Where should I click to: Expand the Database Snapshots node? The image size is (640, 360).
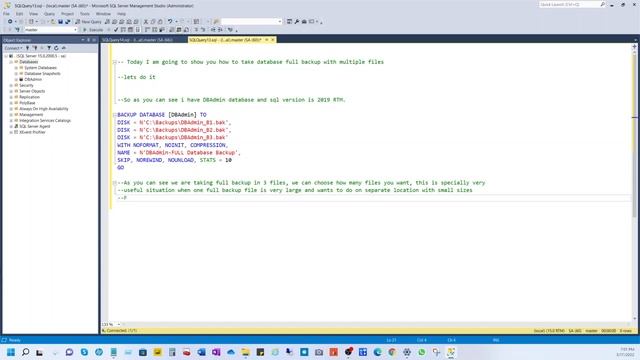click(x=16, y=73)
